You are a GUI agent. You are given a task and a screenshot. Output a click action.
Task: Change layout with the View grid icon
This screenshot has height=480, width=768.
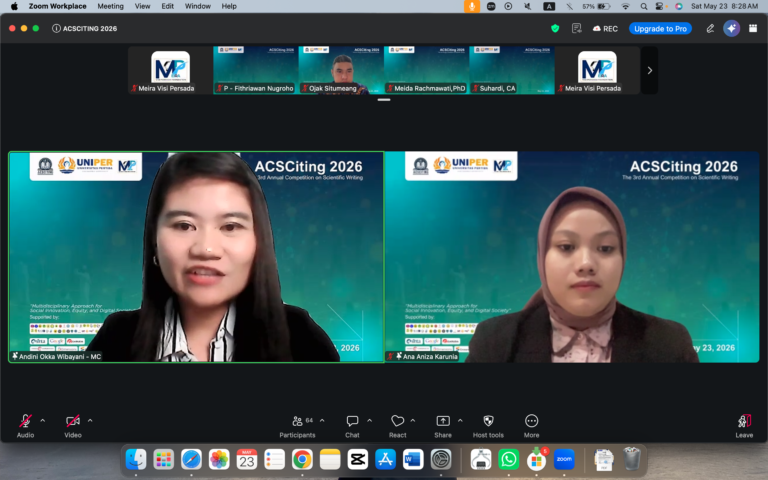coord(753,29)
